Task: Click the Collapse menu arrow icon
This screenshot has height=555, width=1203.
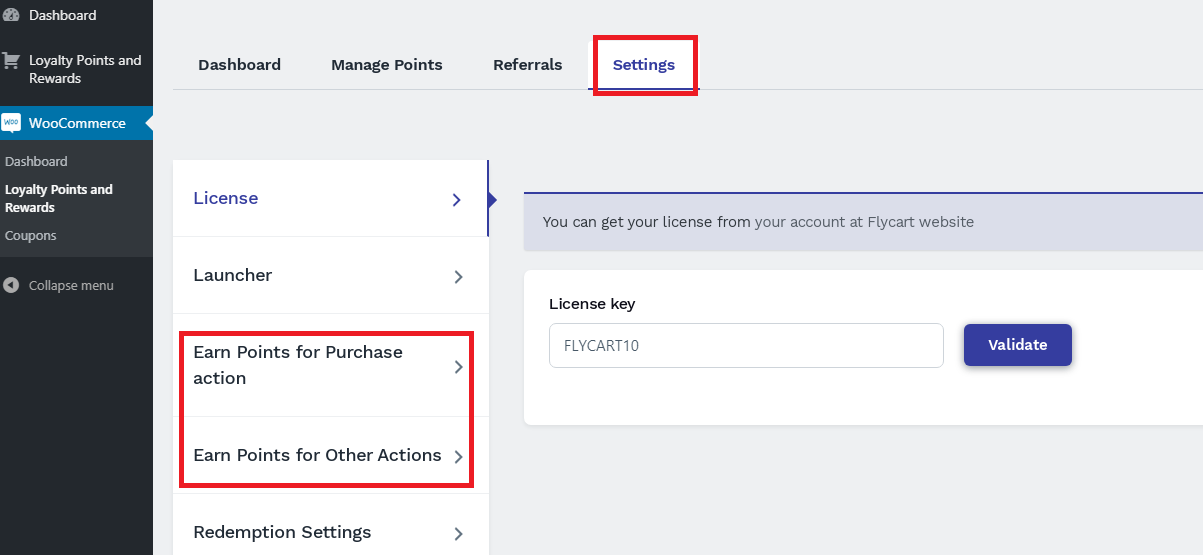Action: pos(11,285)
